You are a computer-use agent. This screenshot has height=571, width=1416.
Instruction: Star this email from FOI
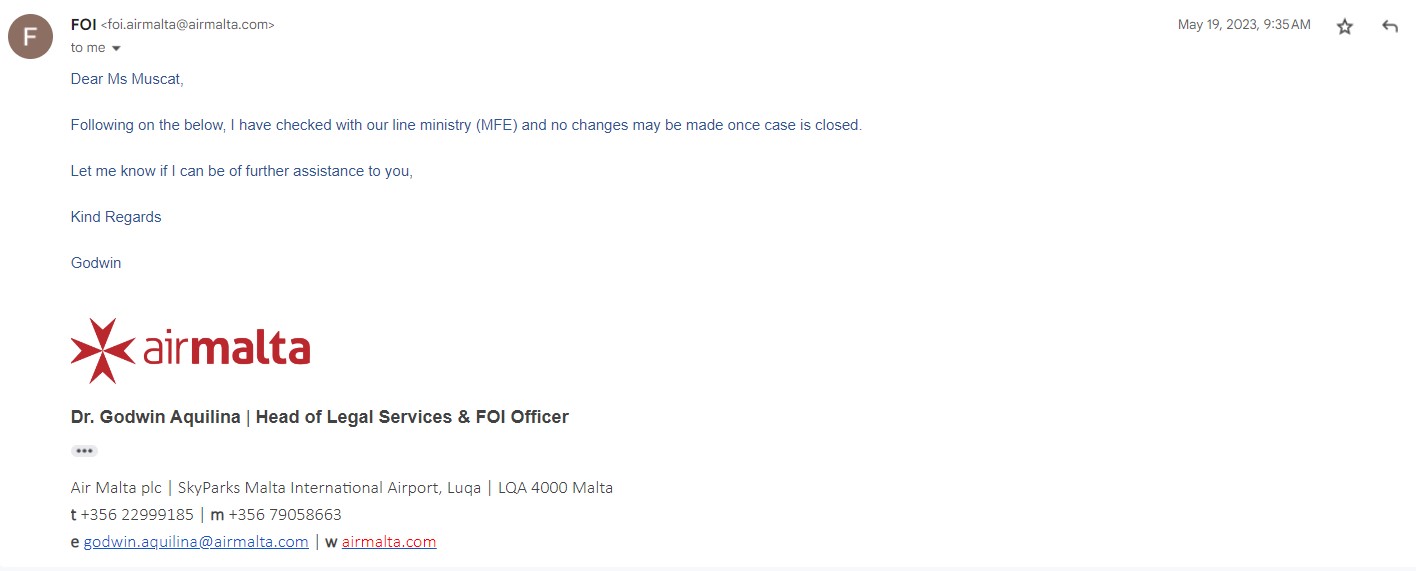pyautogui.click(x=1345, y=27)
